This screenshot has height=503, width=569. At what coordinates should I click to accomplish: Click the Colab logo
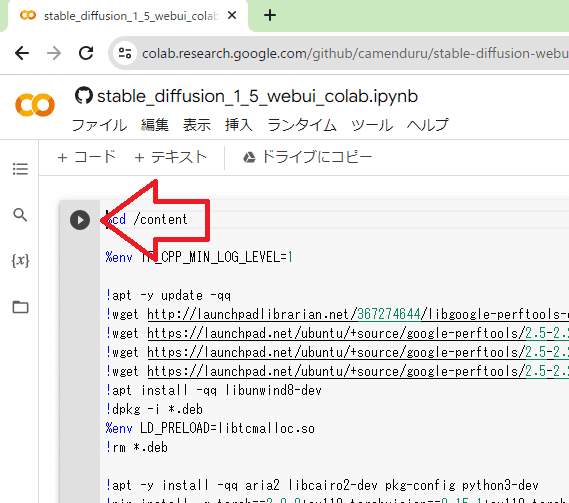pos(35,105)
